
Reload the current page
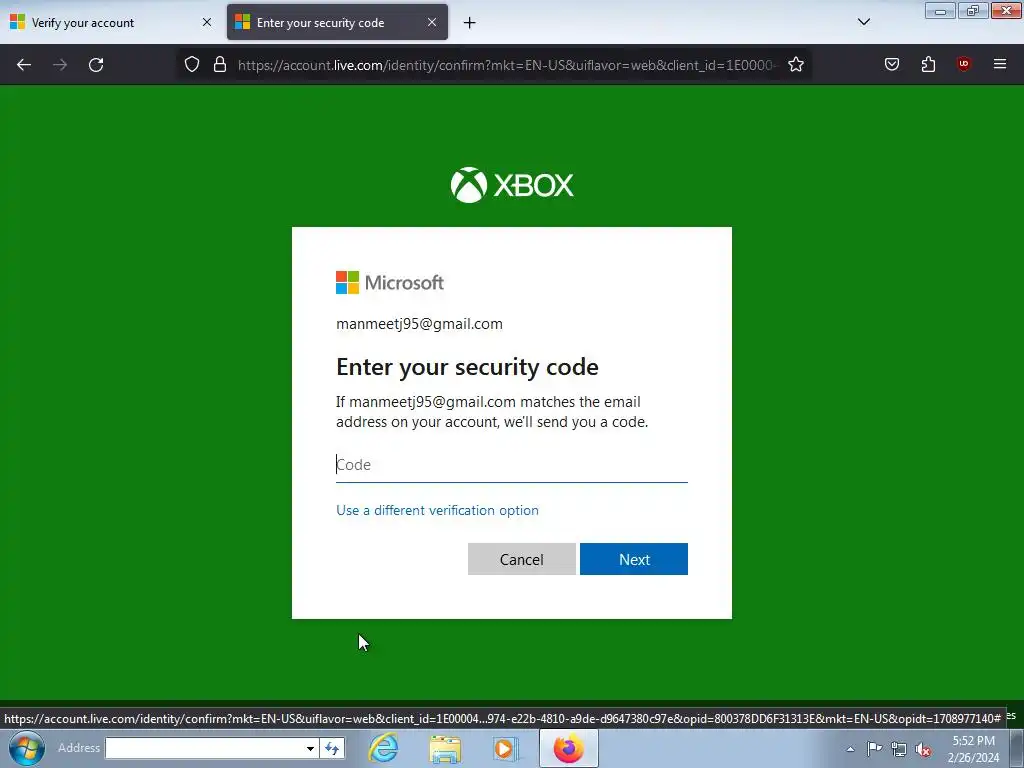pos(96,65)
